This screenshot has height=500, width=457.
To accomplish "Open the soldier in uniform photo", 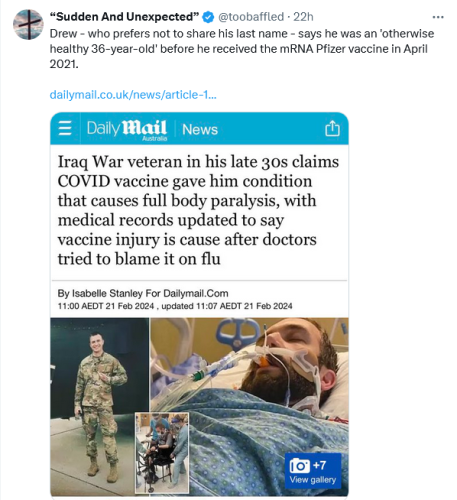I will coord(100,405).
